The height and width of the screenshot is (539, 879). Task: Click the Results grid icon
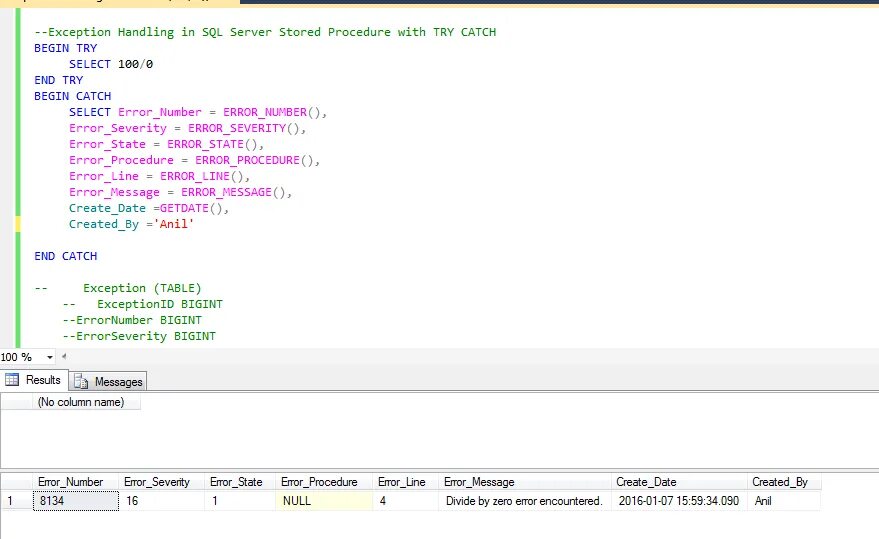pyautogui.click(x=12, y=380)
